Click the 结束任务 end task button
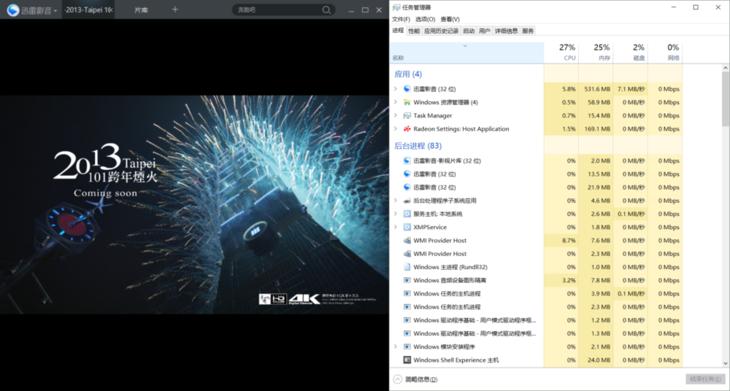The height and width of the screenshot is (391, 730). pyautogui.click(x=705, y=379)
